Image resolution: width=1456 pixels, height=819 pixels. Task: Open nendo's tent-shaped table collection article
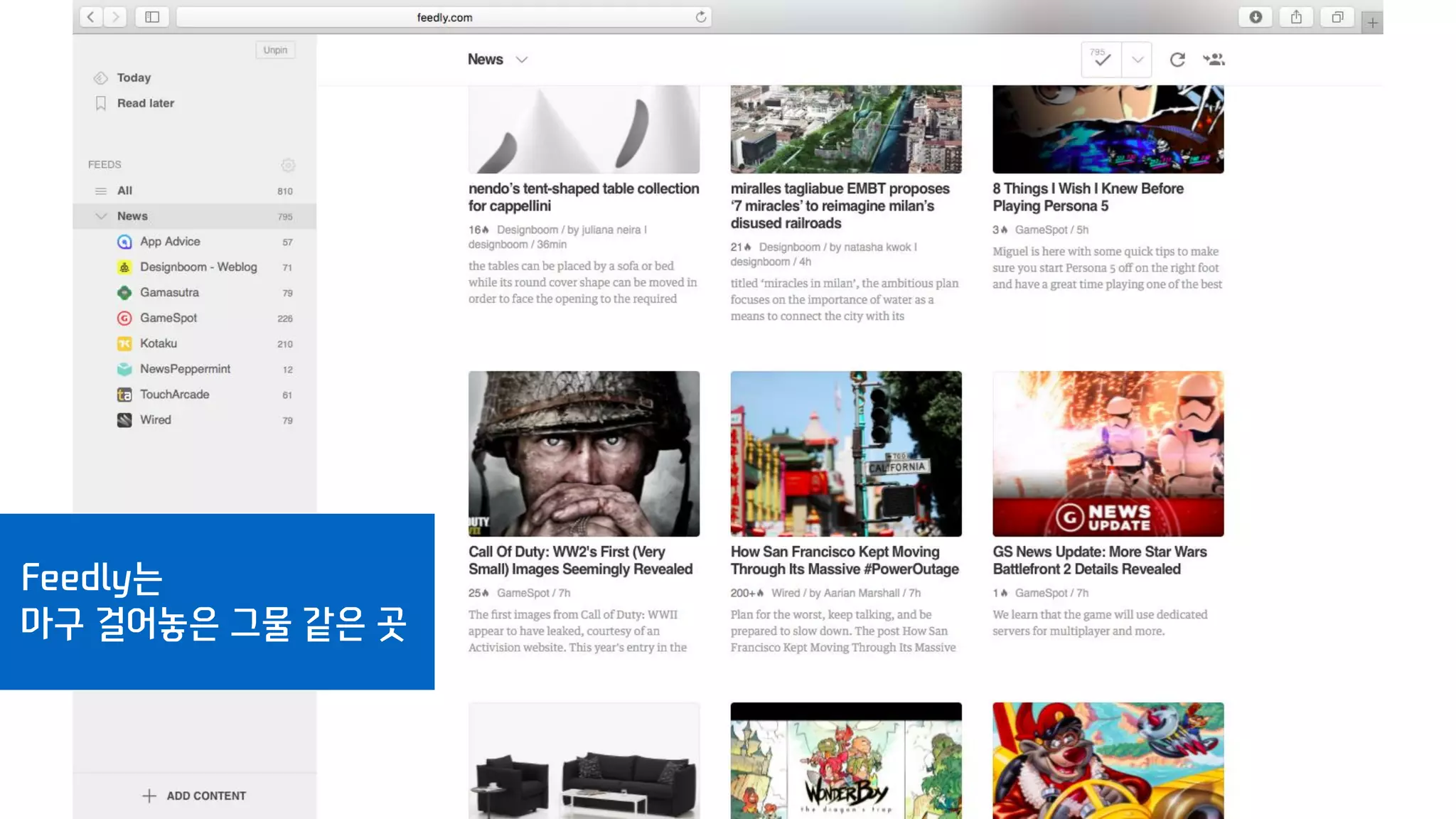584,198
